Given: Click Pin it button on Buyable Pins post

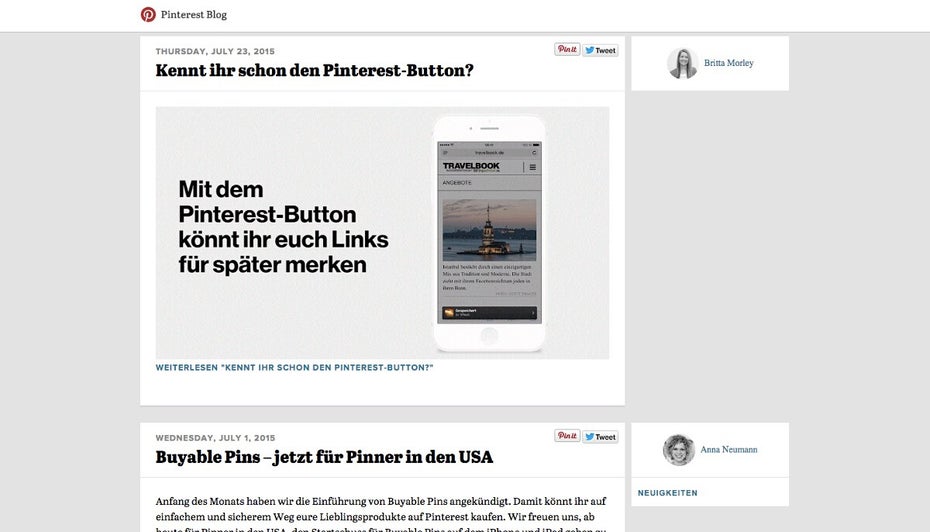Looking at the screenshot, I should point(567,436).
